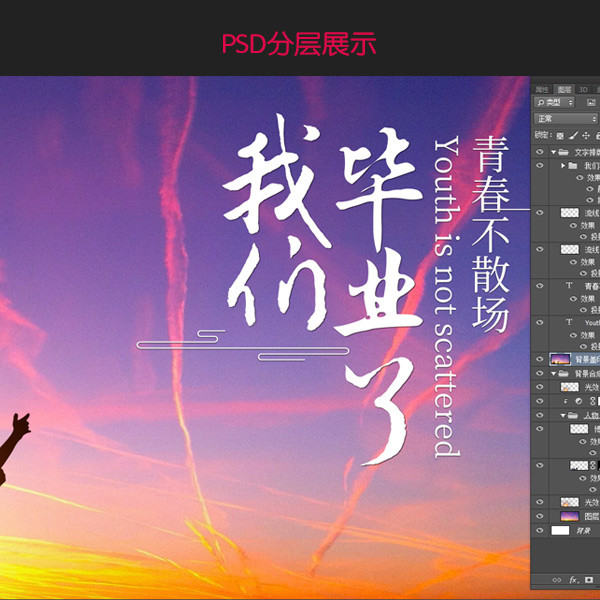
Task: Lock transparent pixels in the lock row
Action: (x=560, y=135)
